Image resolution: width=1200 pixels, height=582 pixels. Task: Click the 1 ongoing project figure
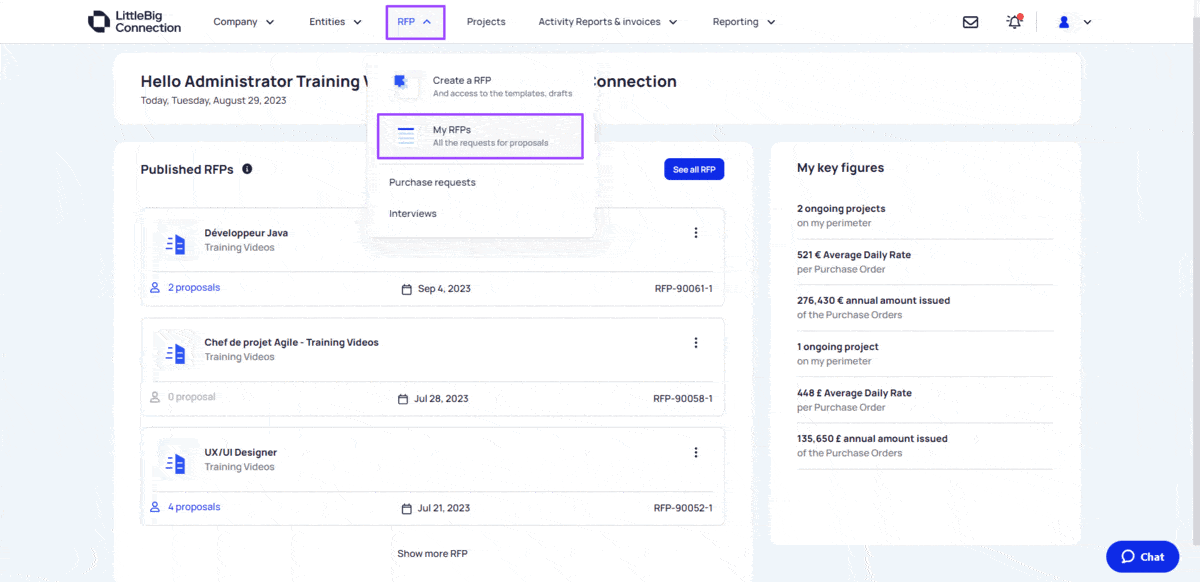coord(838,347)
